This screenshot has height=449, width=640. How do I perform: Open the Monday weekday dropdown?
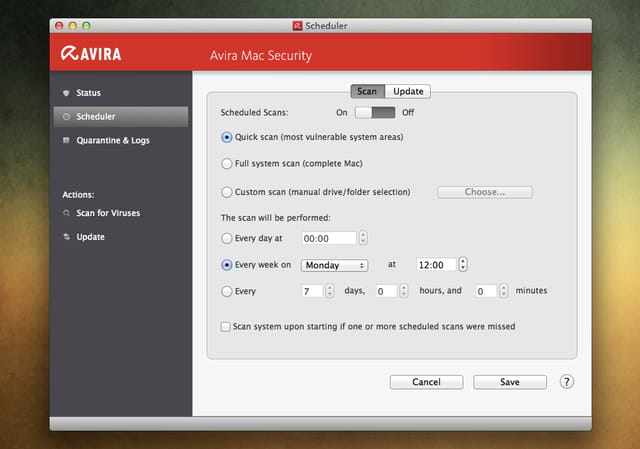click(x=334, y=265)
